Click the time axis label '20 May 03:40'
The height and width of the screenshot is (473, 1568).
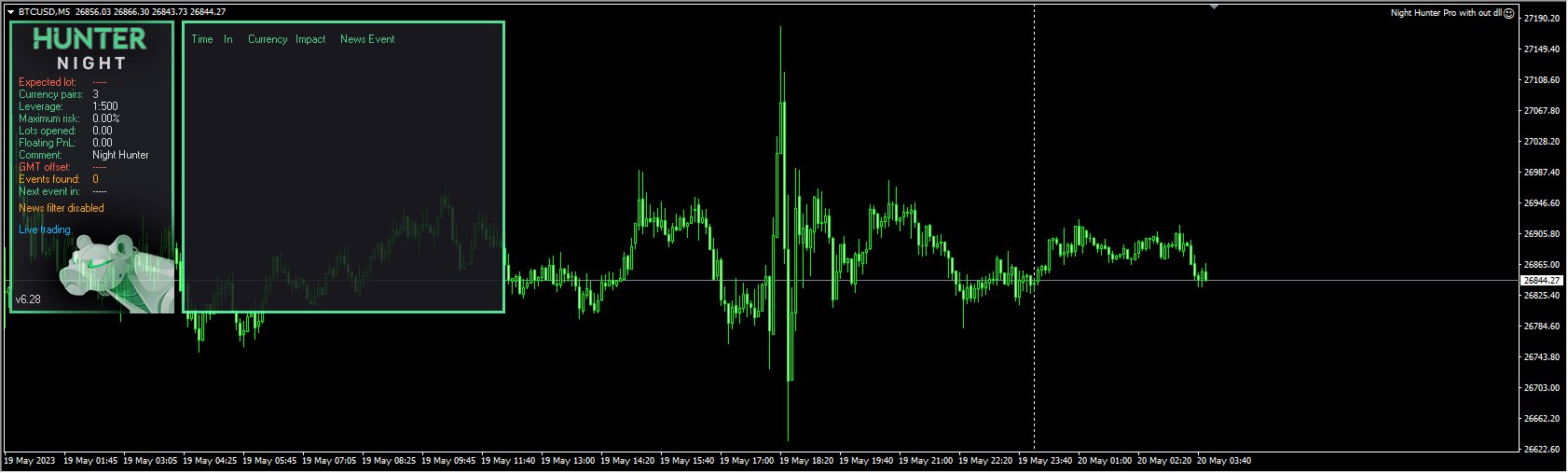tap(1224, 461)
